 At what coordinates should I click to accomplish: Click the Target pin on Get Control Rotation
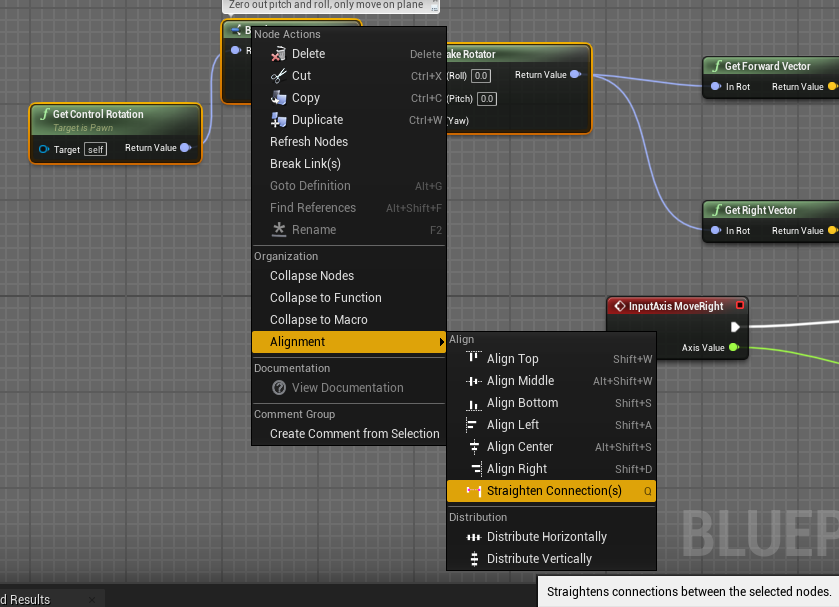pos(44,149)
